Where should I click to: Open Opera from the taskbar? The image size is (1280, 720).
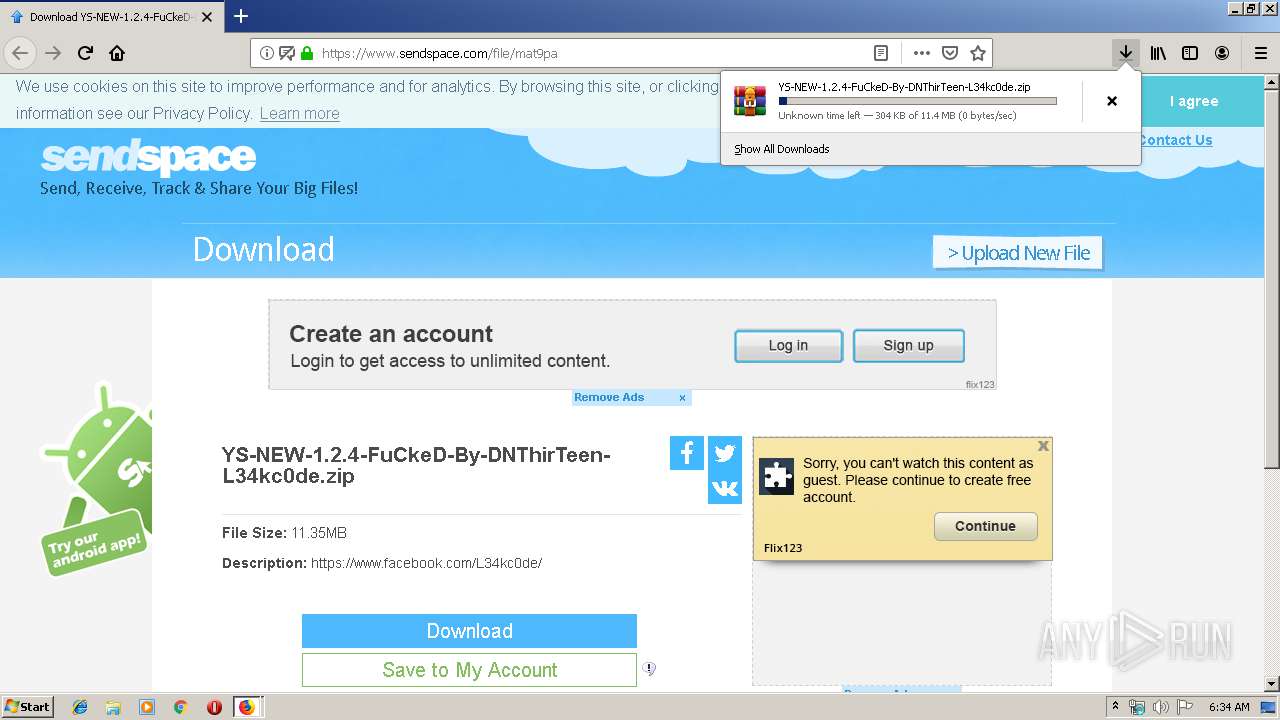coord(214,707)
